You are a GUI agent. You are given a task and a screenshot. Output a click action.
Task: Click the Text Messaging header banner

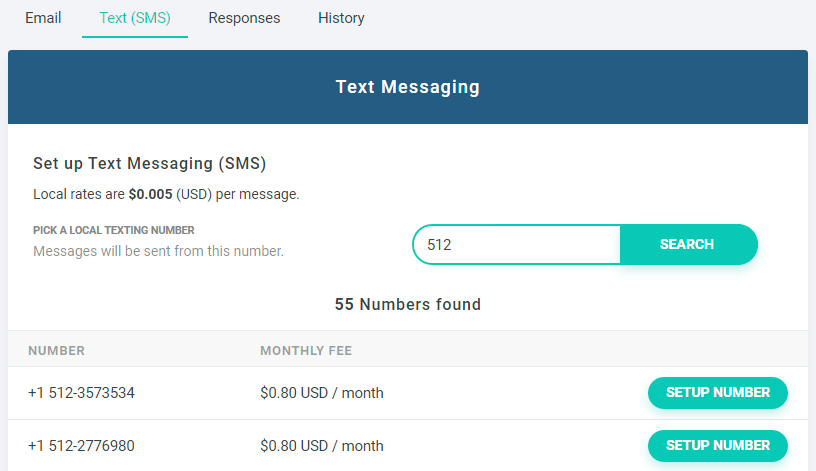coord(408,87)
